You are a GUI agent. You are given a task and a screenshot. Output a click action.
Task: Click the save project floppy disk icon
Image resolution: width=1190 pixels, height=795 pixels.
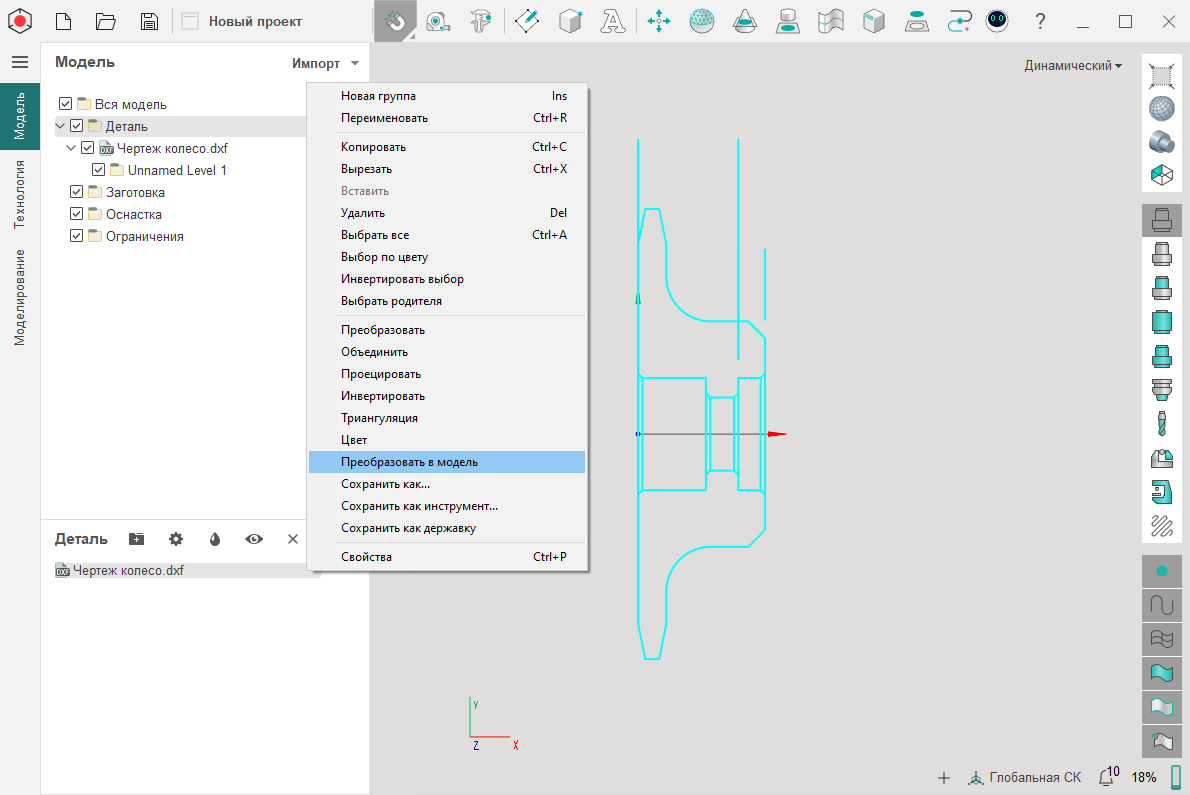pos(149,21)
